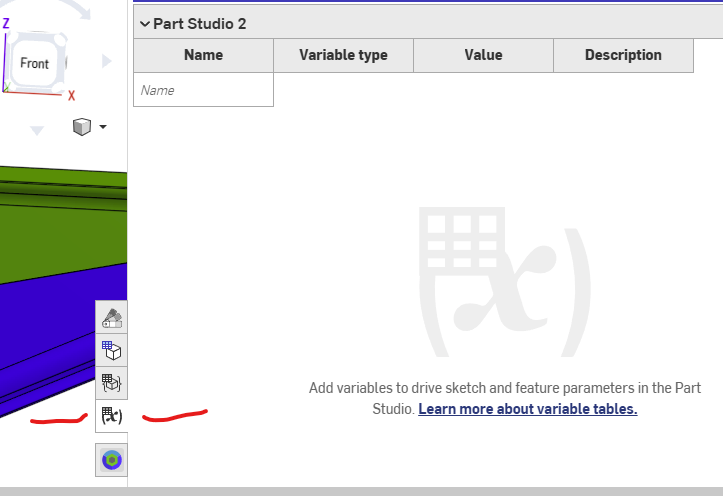Rotate view right with the triangle arrow
The height and width of the screenshot is (496, 723).
click(107, 61)
